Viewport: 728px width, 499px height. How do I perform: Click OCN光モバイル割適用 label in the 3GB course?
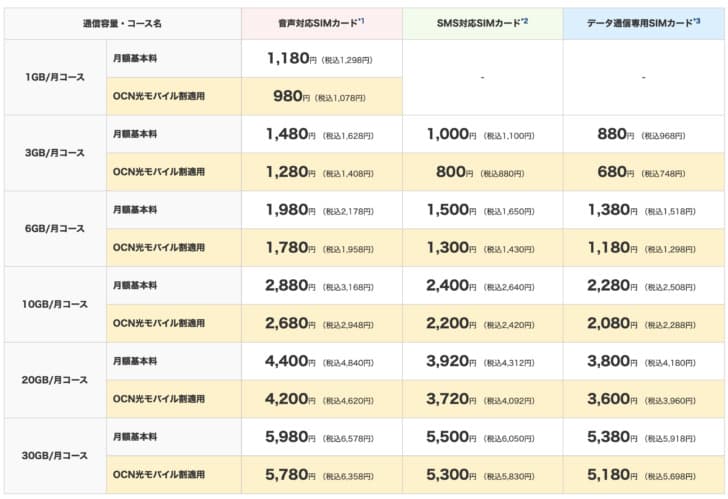(159, 172)
